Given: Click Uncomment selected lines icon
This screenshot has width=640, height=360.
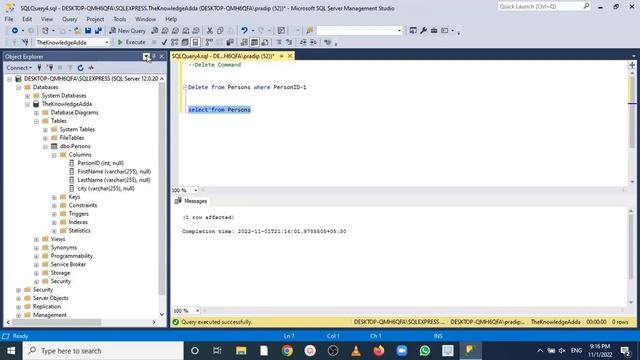Looking at the screenshot, I should coord(289,42).
